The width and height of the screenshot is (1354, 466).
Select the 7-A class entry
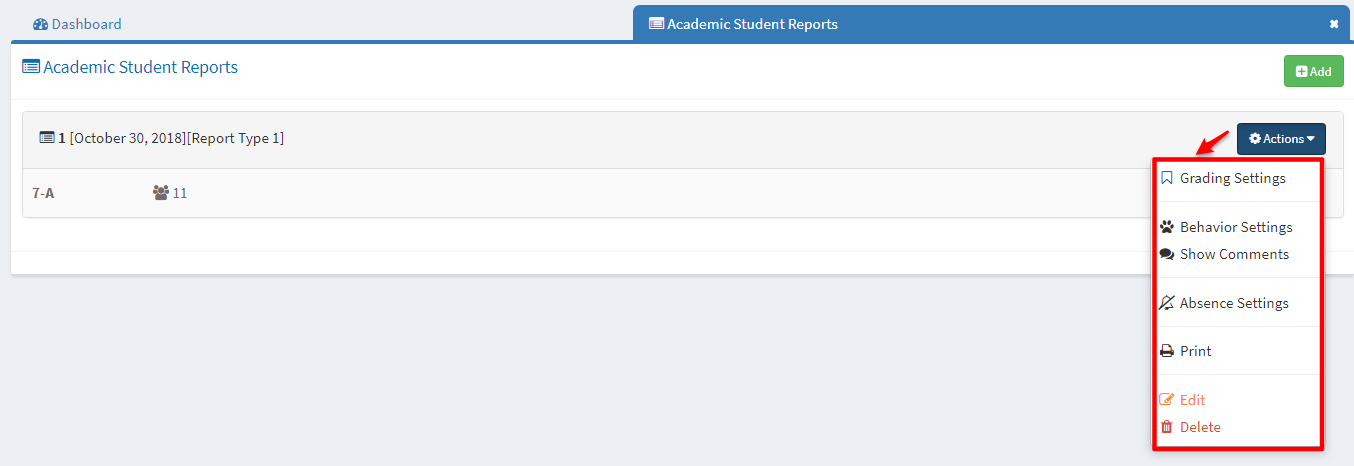point(43,193)
